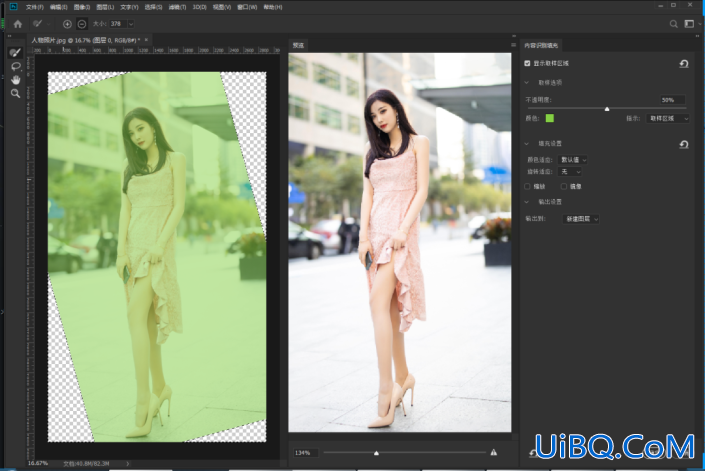Image resolution: width=705 pixels, height=471 pixels.
Task: Reset the sampling options with top reset icon
Action: click(x=684, y=64)
